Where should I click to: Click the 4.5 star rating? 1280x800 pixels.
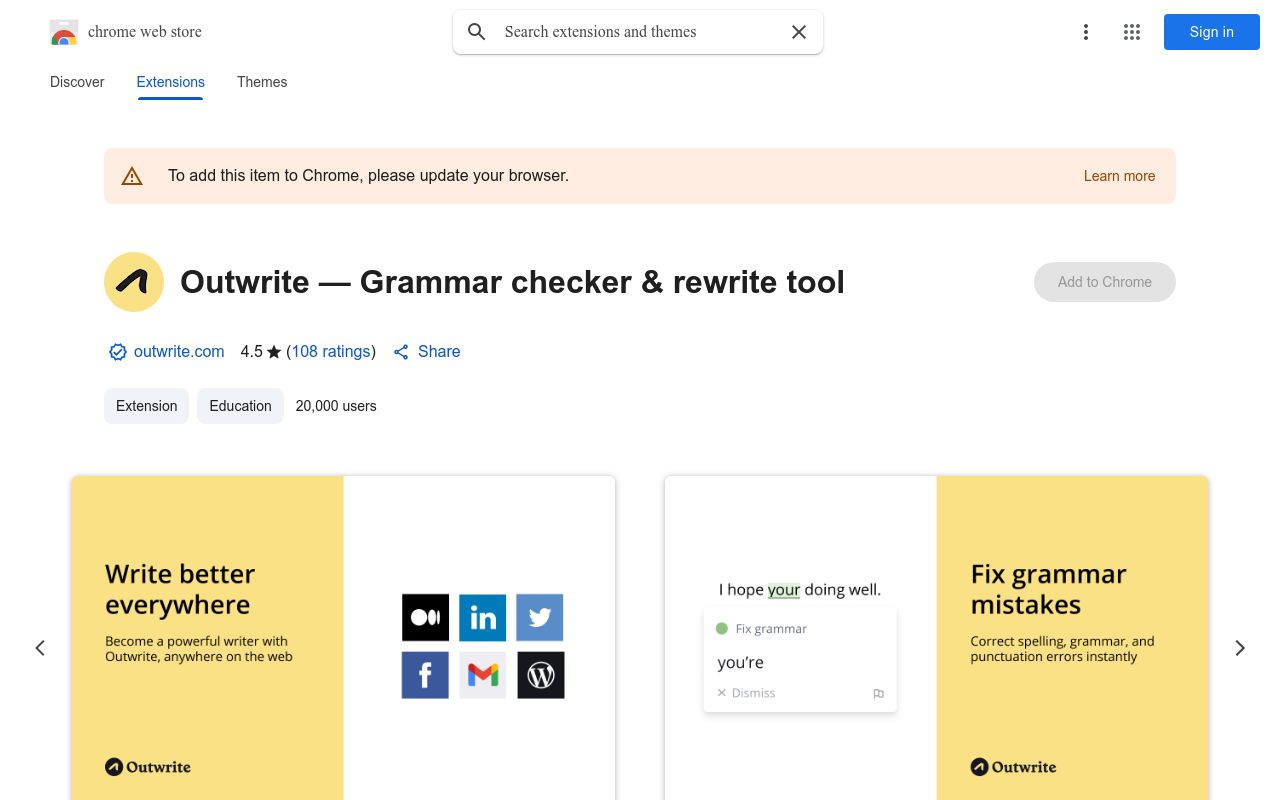click(x=261, y=352)
